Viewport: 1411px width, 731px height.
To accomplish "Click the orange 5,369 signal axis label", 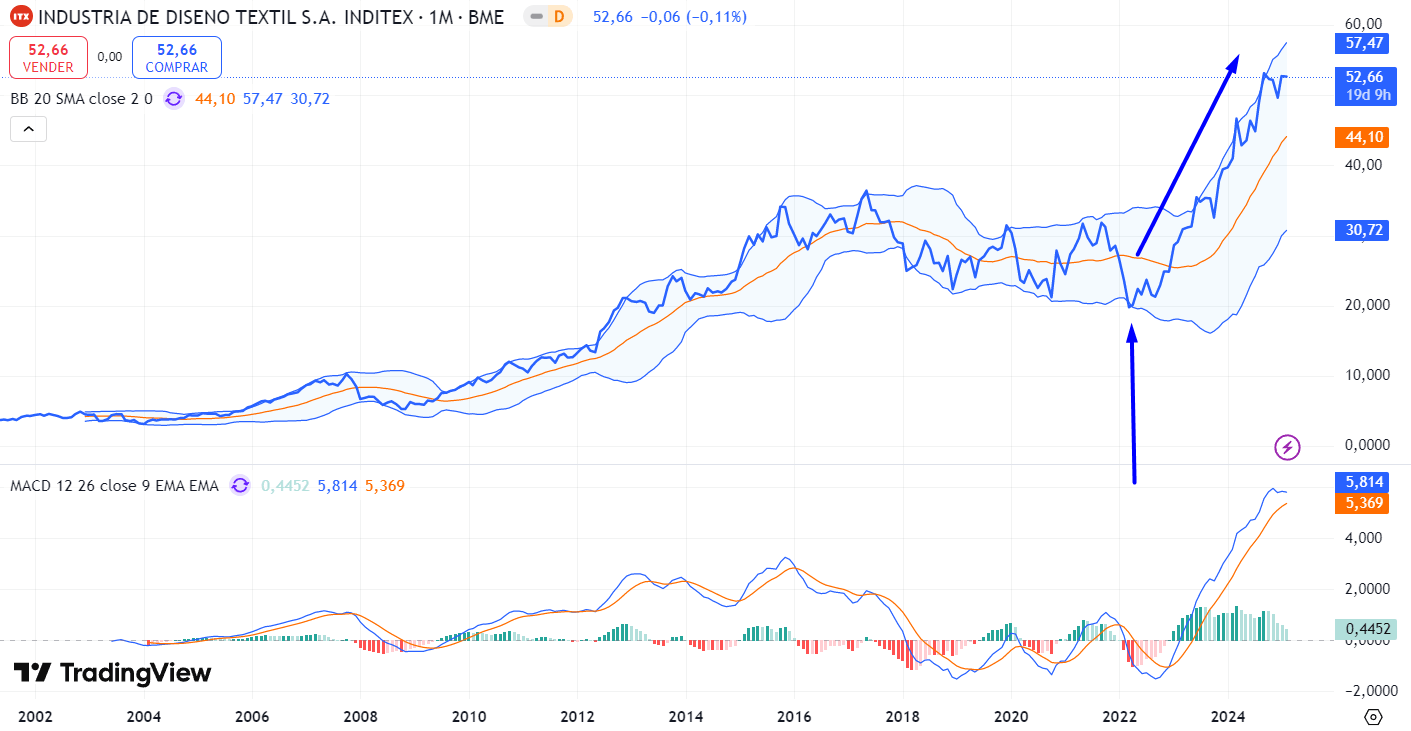I will tap(1364, 502).
